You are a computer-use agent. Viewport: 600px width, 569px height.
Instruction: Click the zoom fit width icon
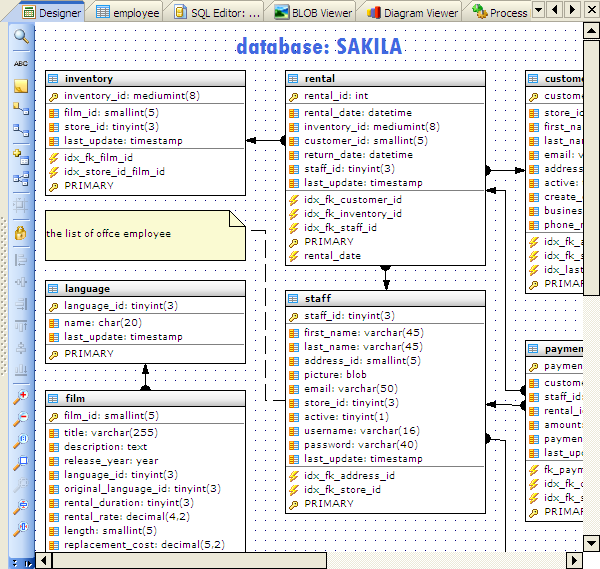pyautogui.click(x=21, y=529)
